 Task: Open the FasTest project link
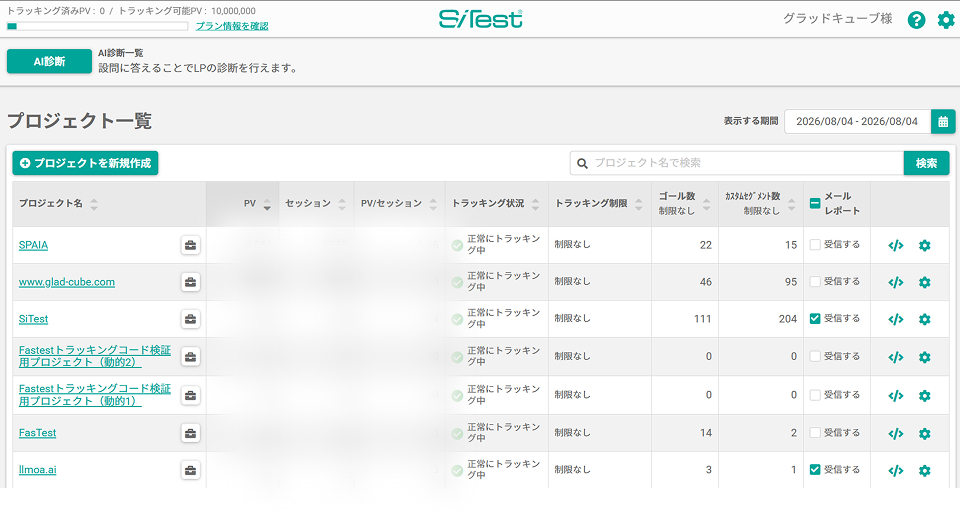click(37, 432)
